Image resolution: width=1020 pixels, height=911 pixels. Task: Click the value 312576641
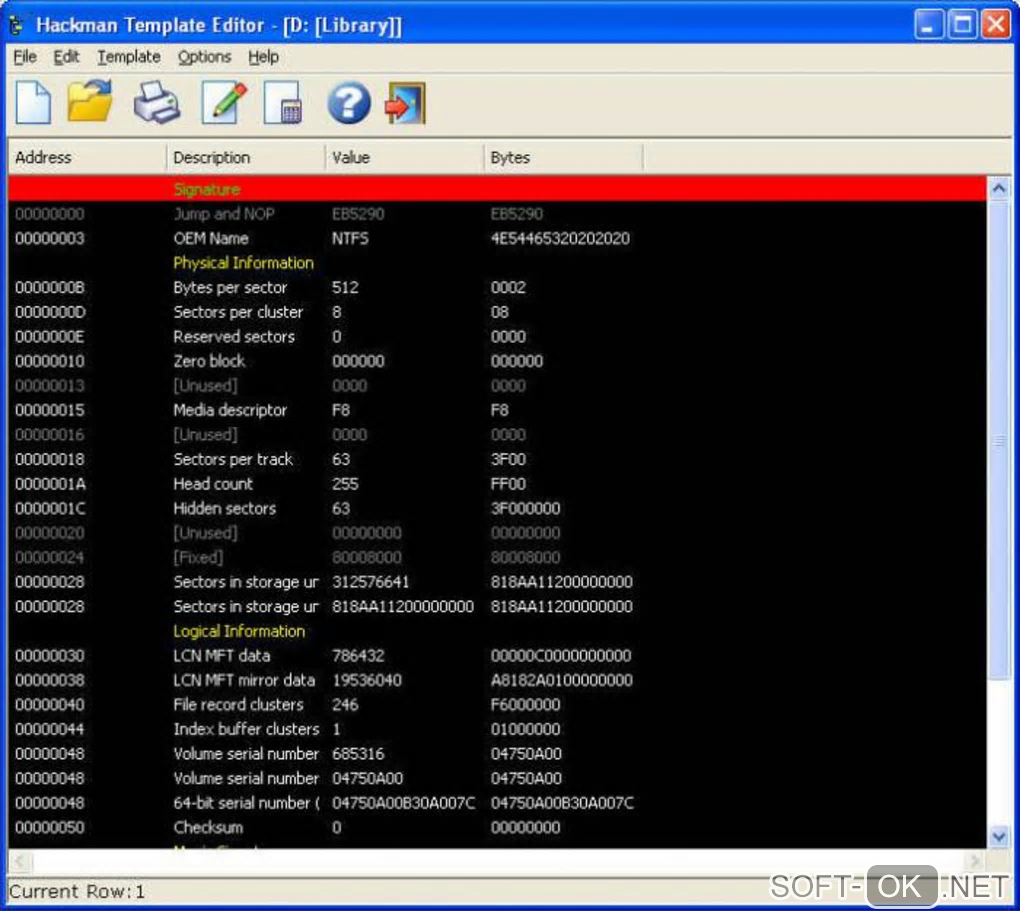[370, 582]
